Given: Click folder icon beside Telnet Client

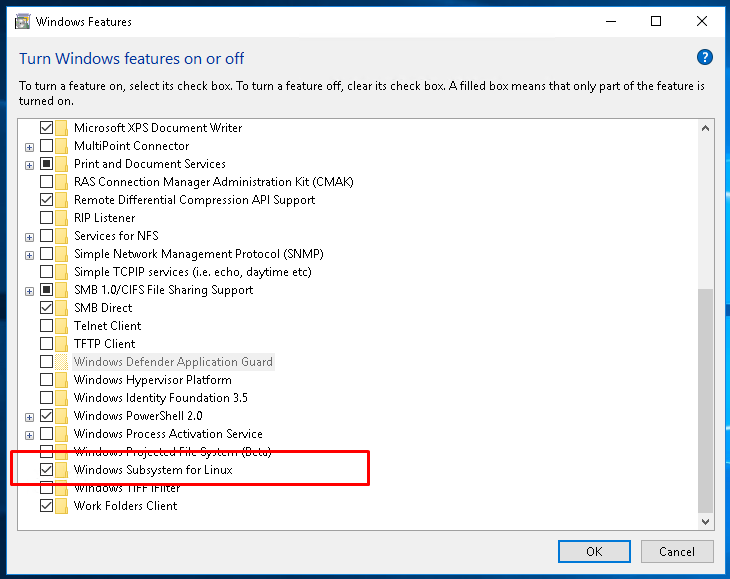Looking at the screenshot, I should 61,326.
